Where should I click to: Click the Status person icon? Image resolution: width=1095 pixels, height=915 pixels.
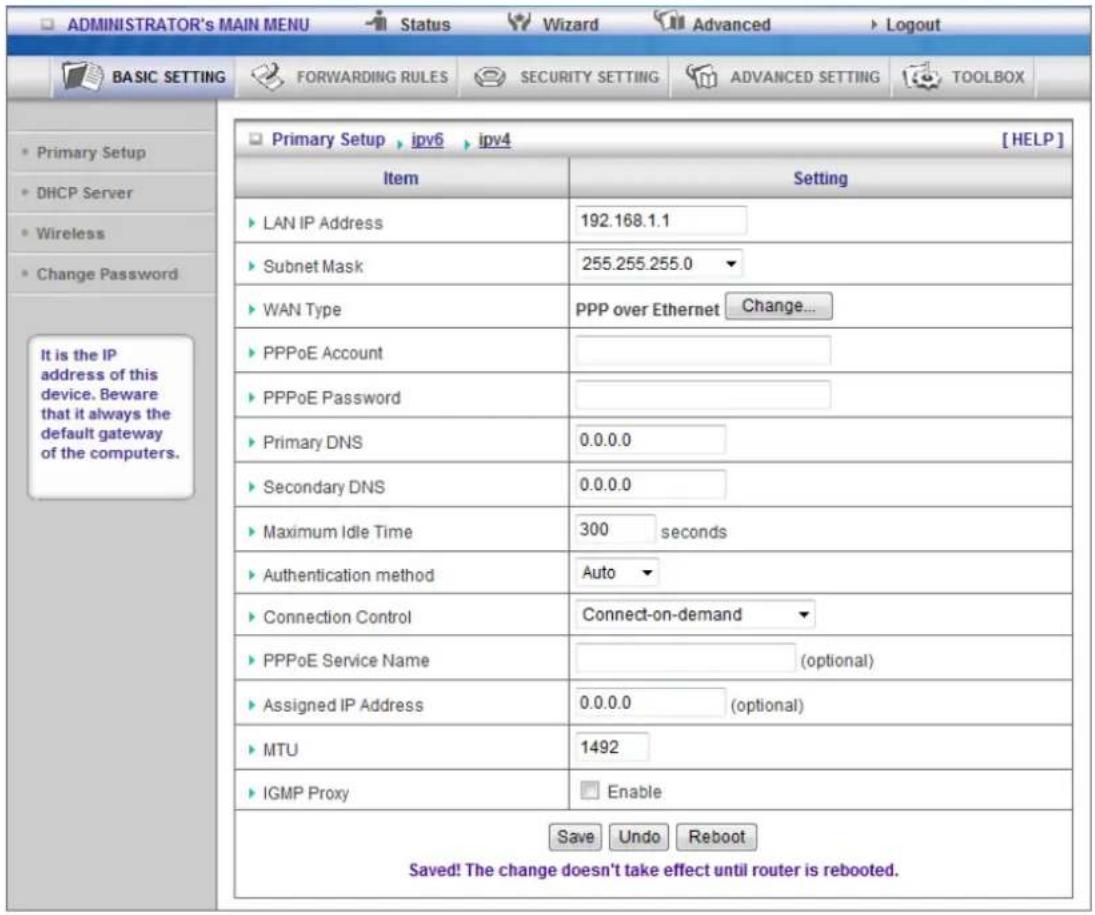[378, 21]
